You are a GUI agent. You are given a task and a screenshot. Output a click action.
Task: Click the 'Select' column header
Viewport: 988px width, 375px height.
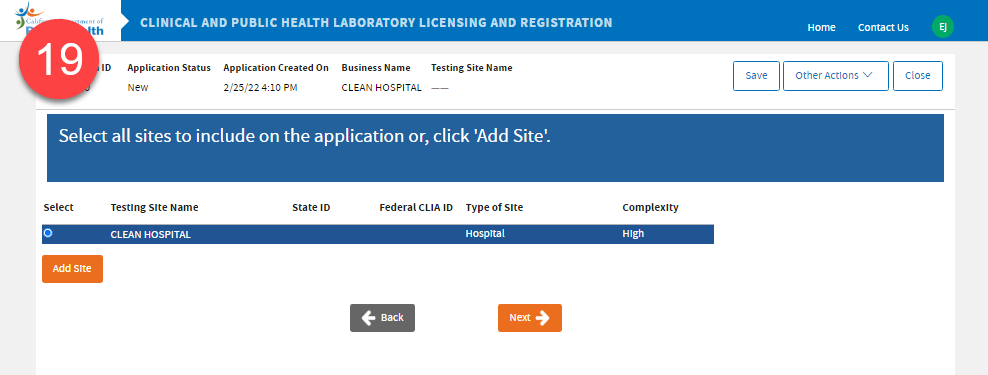tap(59, 207)
